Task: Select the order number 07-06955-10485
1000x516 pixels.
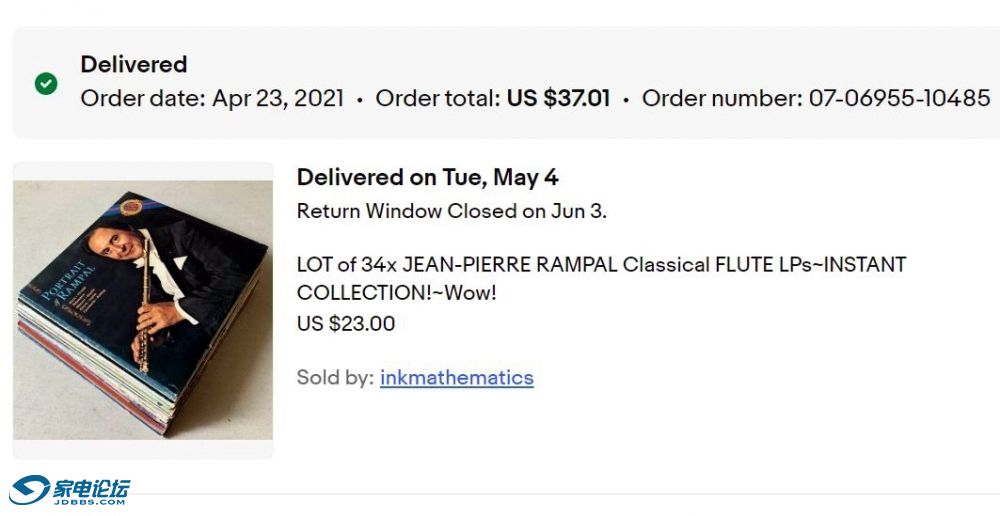Action: (898, 98)
